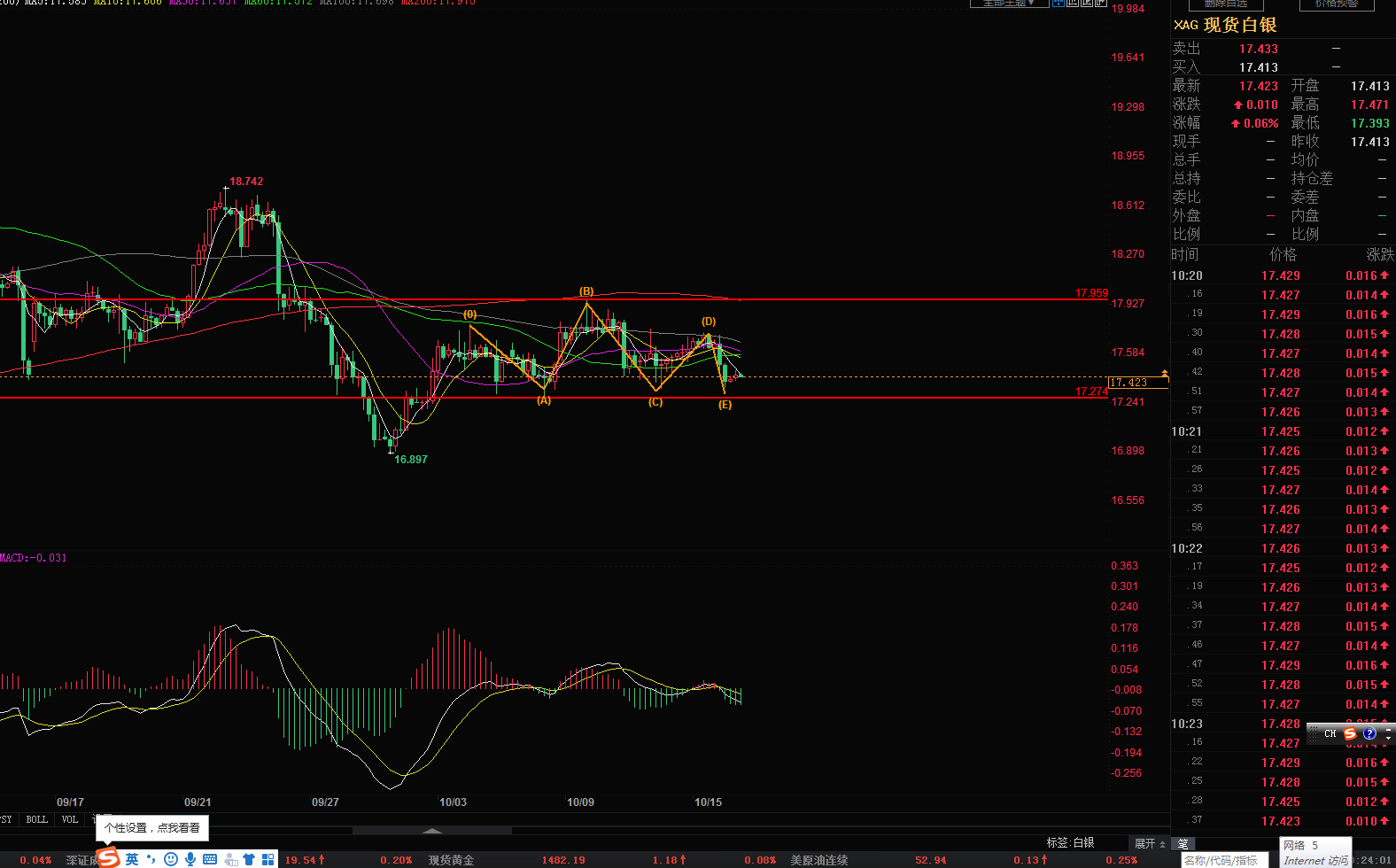Click Sogou icon in floating language bar
The width and height of the screenshot is (1396, 868).
1350,733
